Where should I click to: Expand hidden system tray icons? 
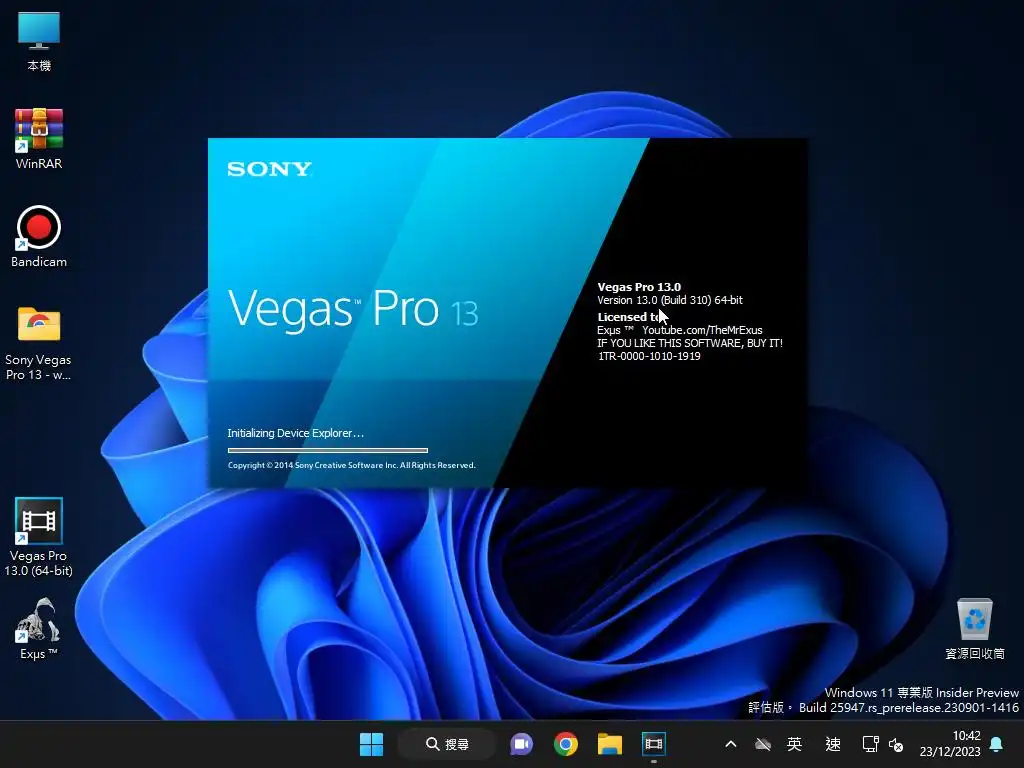[731, 744]
